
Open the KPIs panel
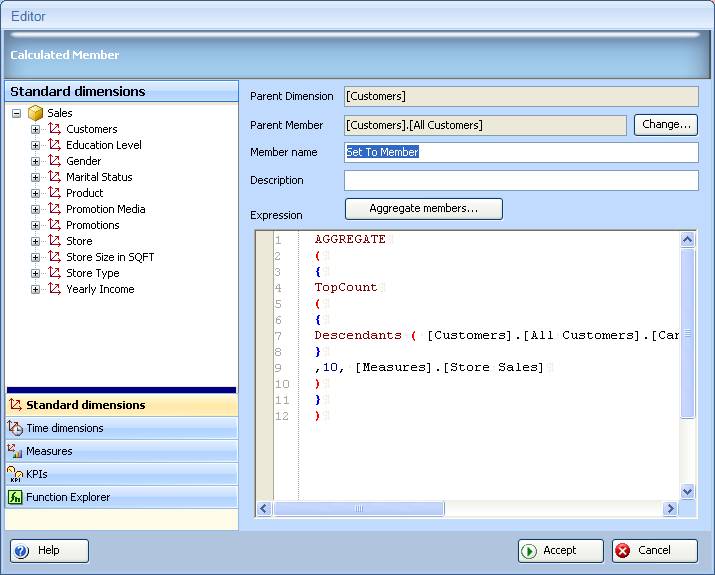coord(122,474)
